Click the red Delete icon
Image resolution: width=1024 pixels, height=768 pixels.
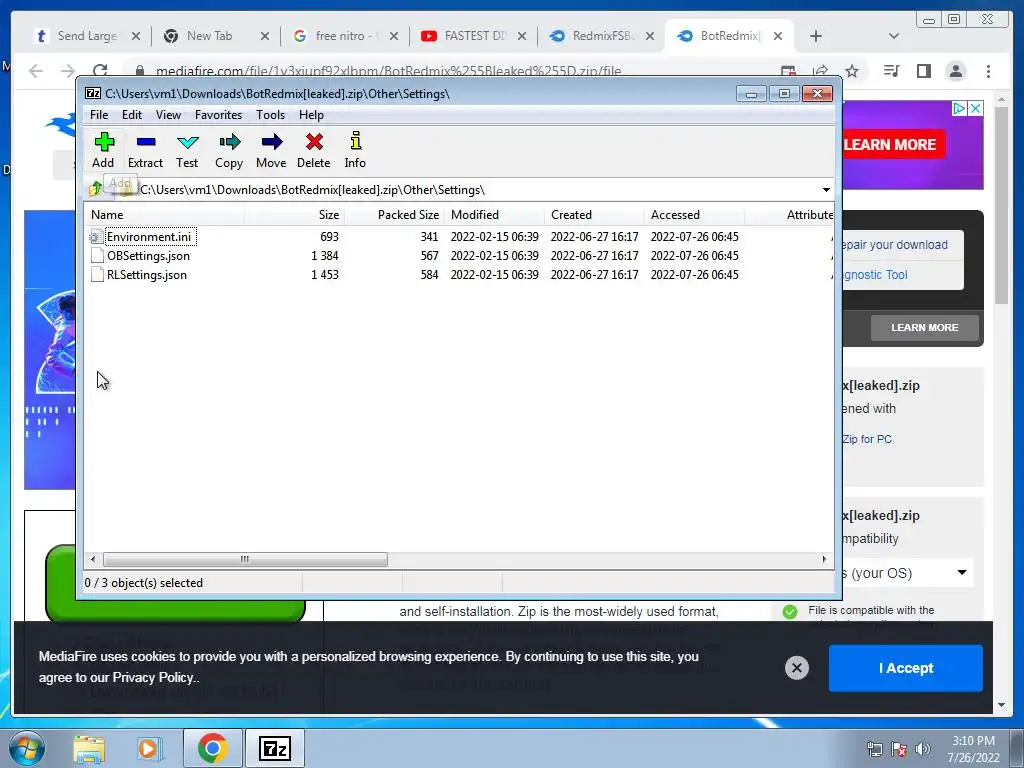click(313, 150)
